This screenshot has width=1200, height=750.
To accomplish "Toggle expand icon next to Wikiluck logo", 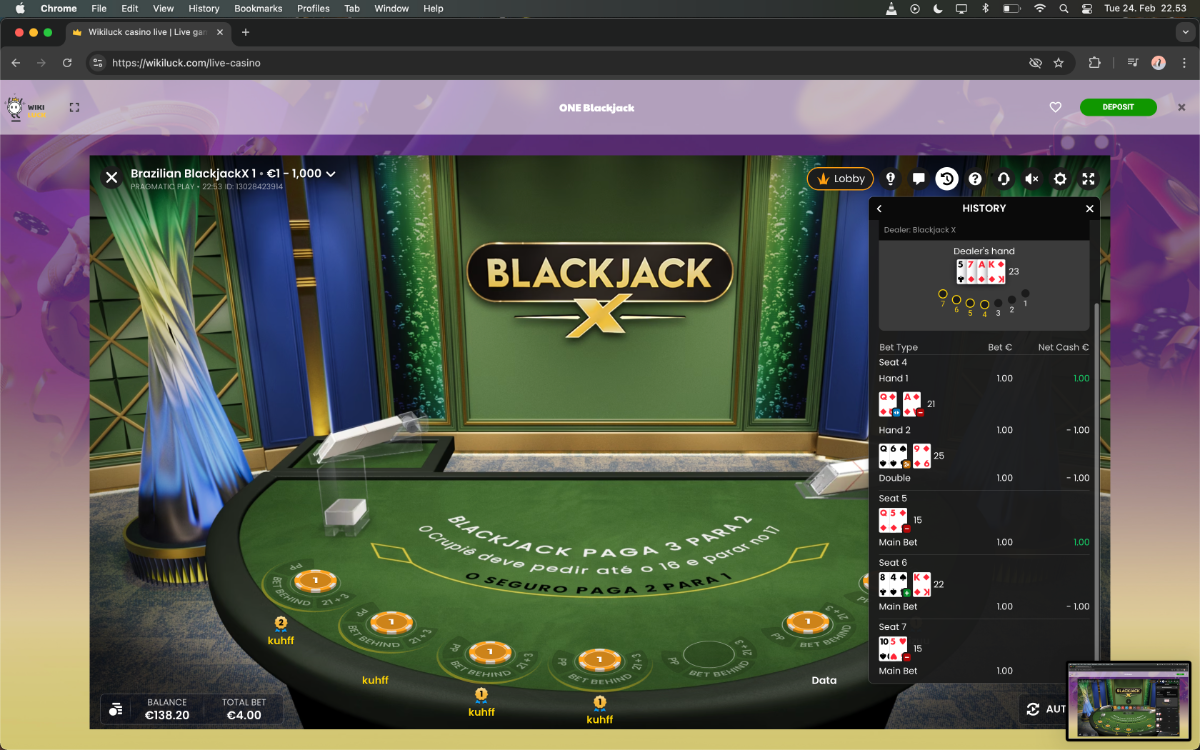I will pos(74,107).
